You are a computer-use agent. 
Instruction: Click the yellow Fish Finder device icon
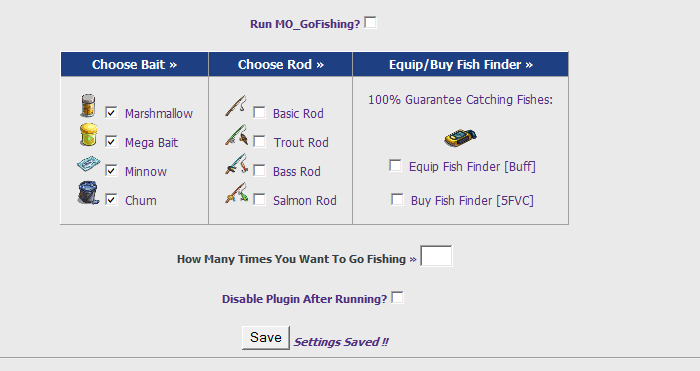pyautogui.click(x=460, y=138)
